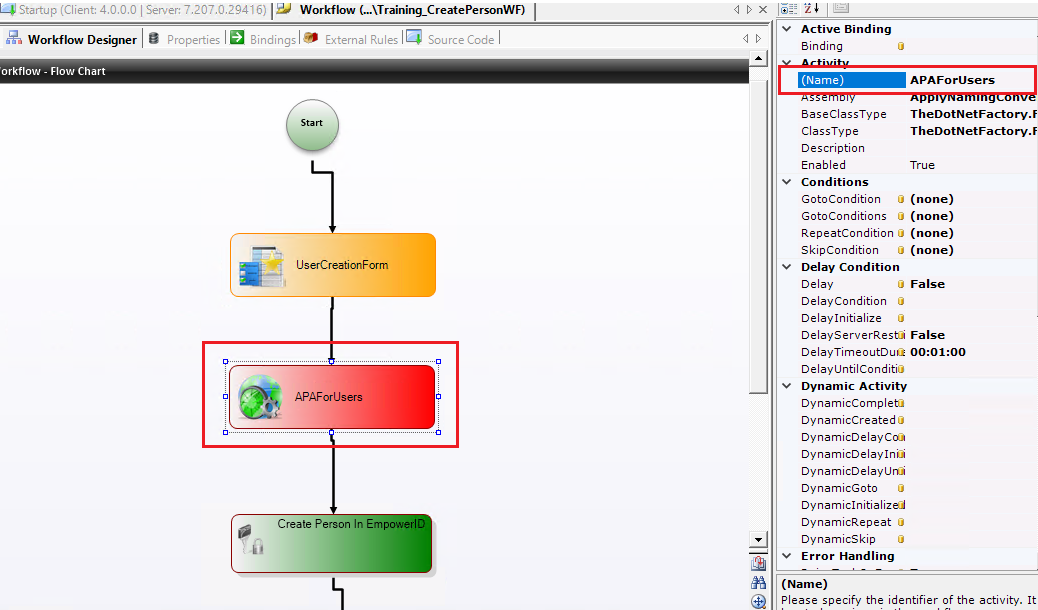Viewport: 1038px width, 610px height.
Task: Collapse the Active Binding category
Action: coord(787,29)
